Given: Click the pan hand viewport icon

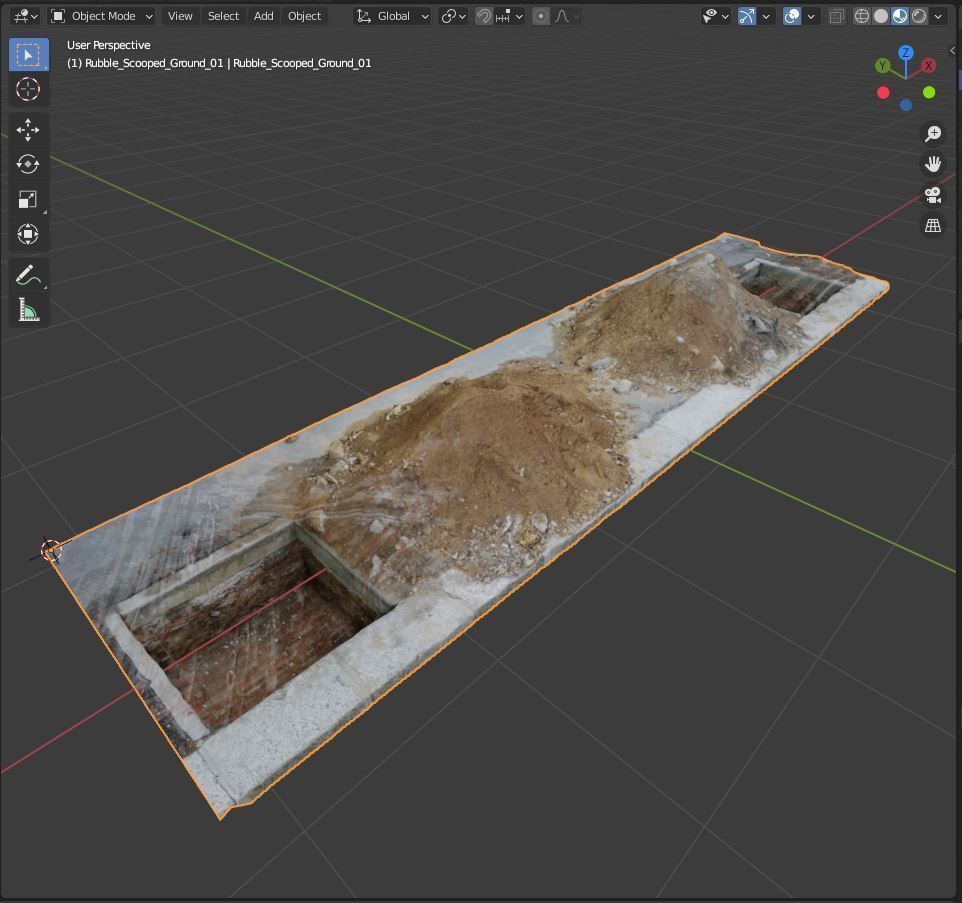Looking at the screenshot, I should pos(933,164).
